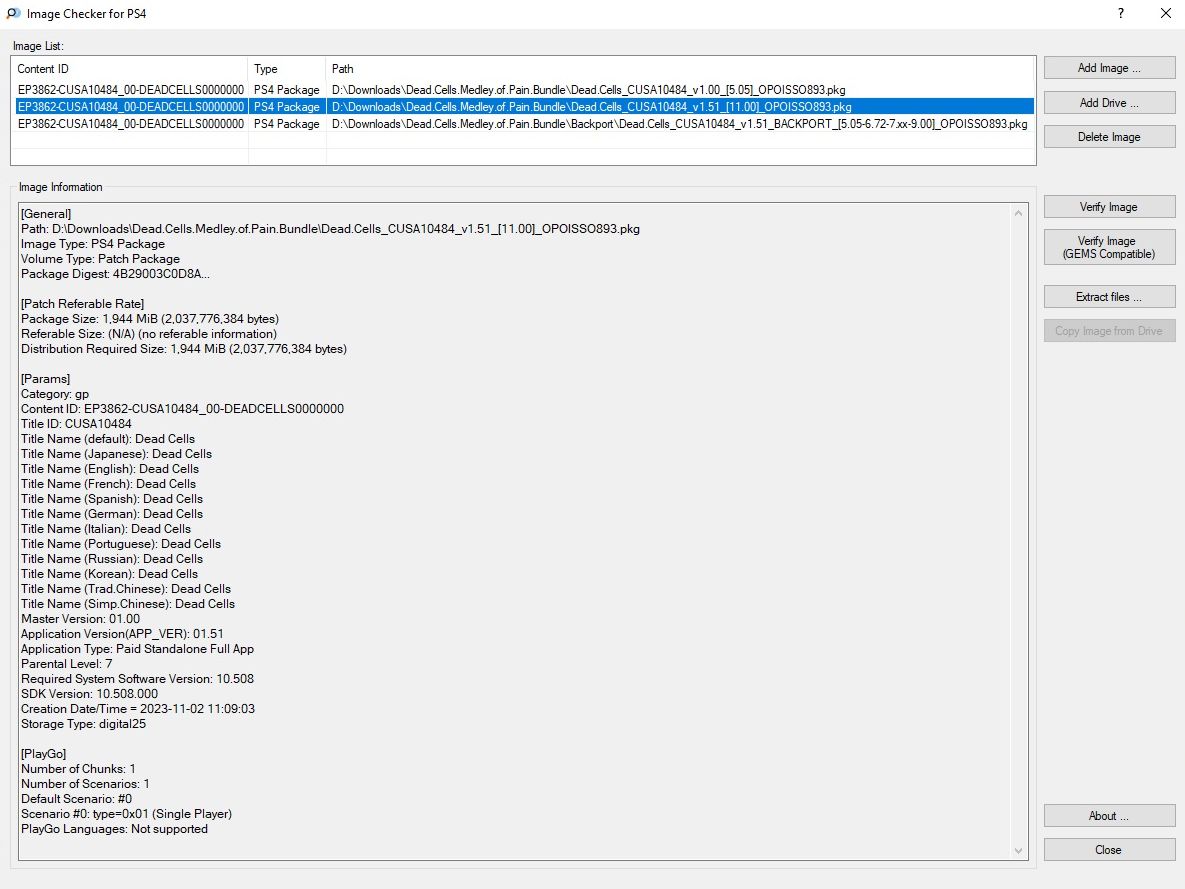Click the Package Size line
The image size is (1185, 889).
pos(150,319)
